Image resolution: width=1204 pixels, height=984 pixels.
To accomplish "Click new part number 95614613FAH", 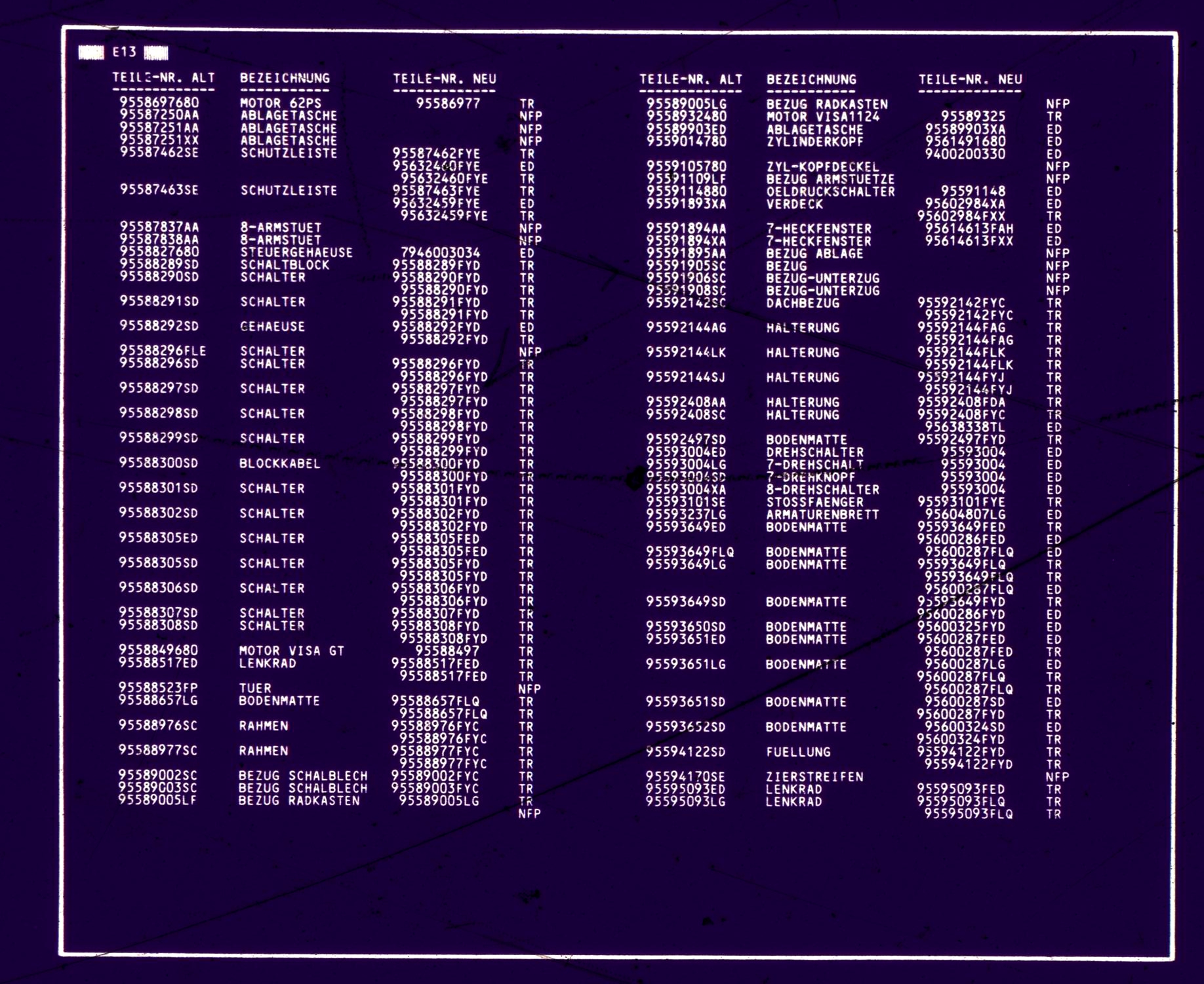I will (969, 229).
